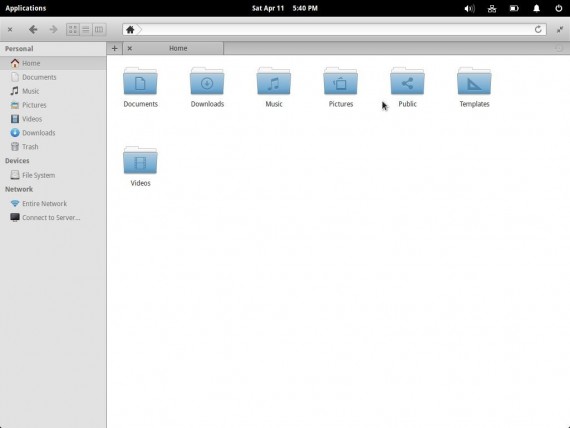Open Trash in the sidebar
Viewport: 570px width, 428px height.
(x=53, y=147)
